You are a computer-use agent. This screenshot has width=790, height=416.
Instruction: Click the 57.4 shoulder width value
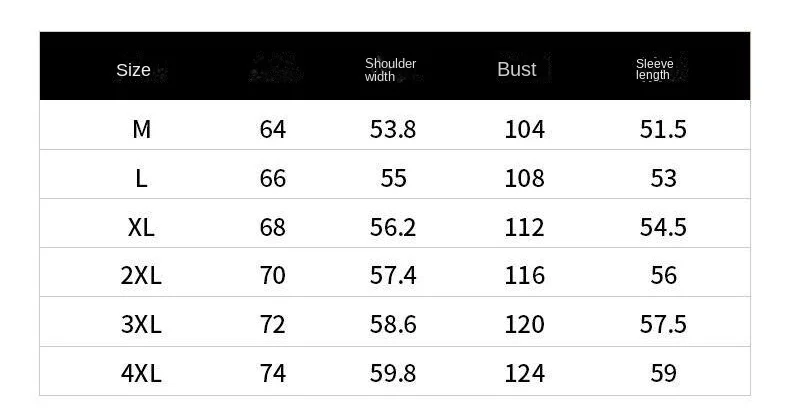pyautogui.click(x=393, y=275)
